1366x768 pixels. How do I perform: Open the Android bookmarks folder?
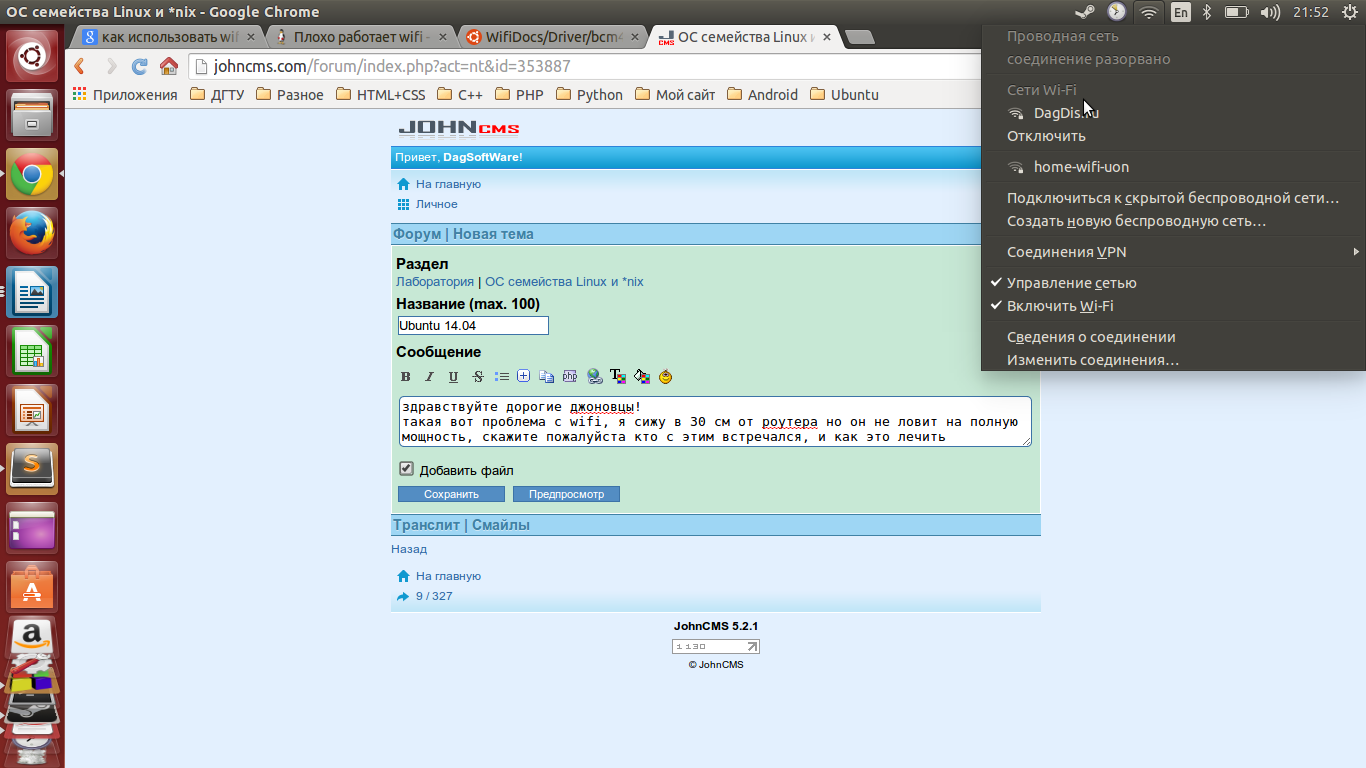pyautogui.click(x=762, y=95)
